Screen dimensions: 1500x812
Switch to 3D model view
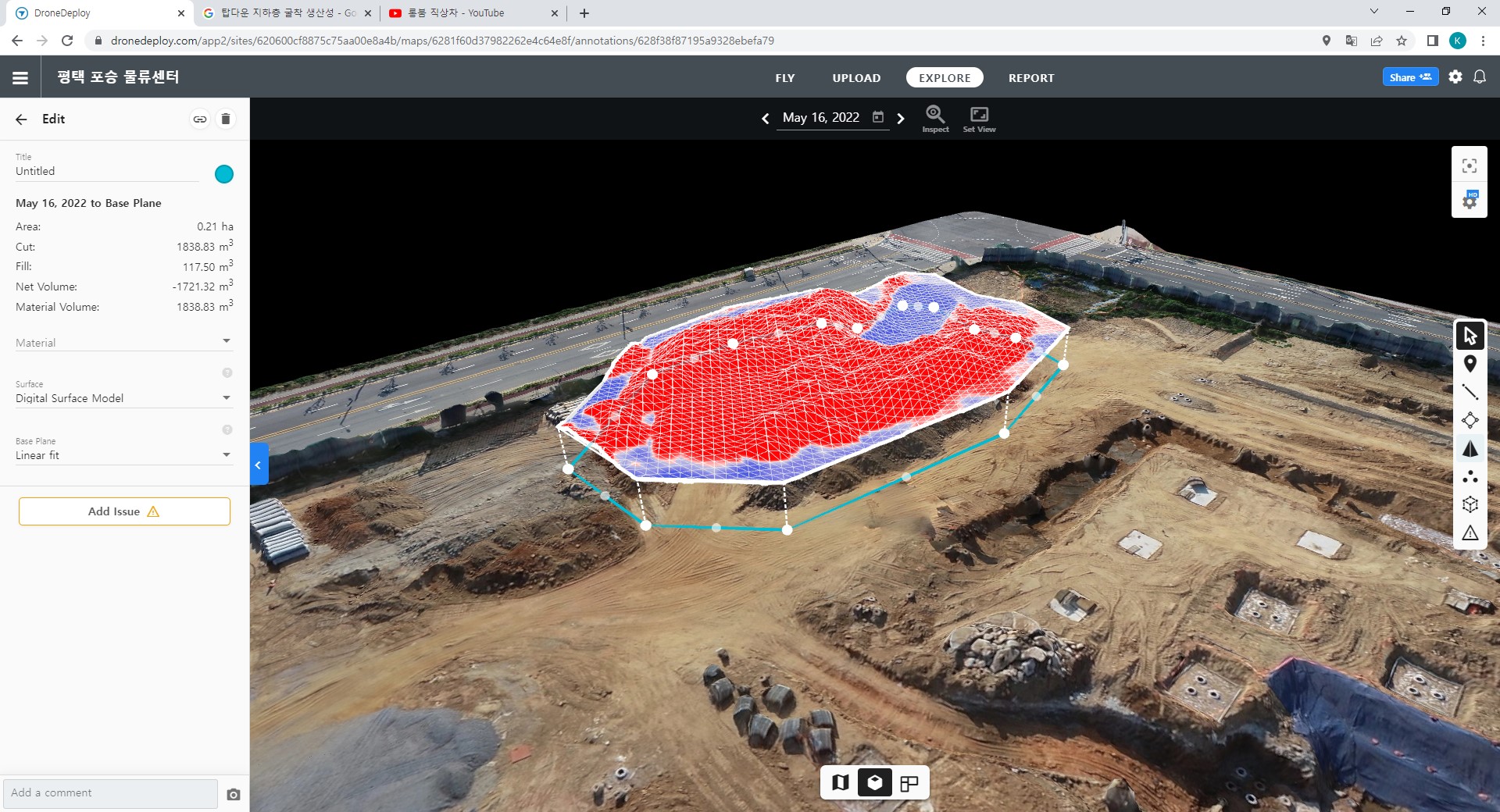(x=875, y=782)
